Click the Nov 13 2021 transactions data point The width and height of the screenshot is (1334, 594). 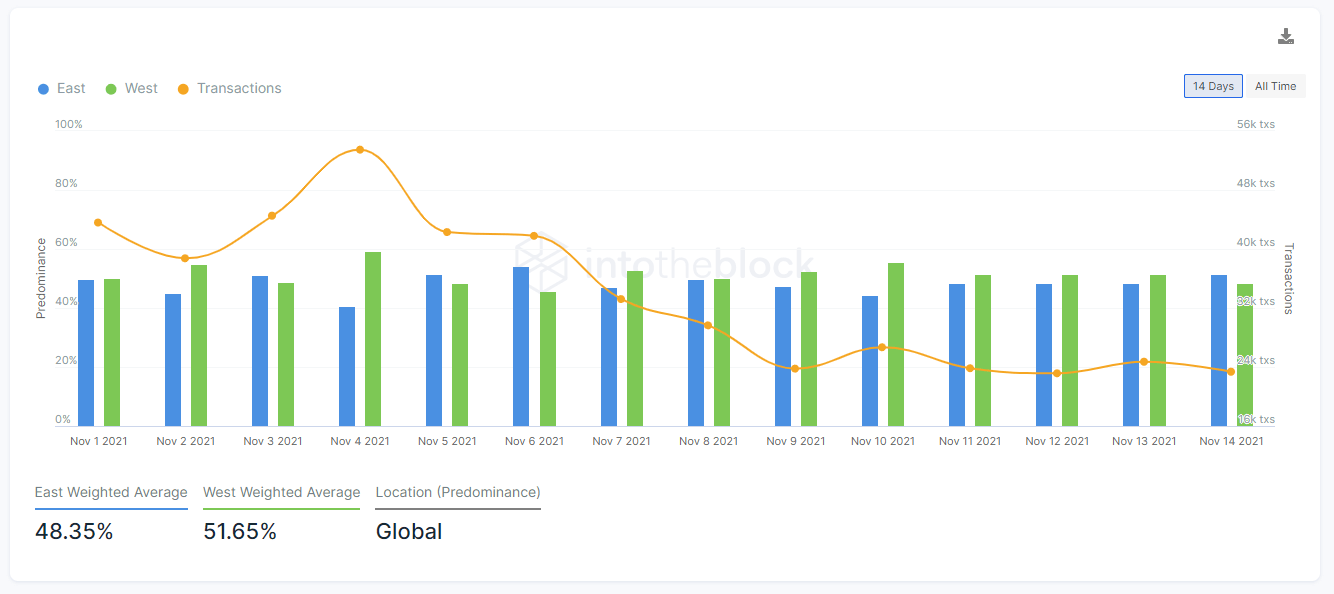pos(1144,362)
